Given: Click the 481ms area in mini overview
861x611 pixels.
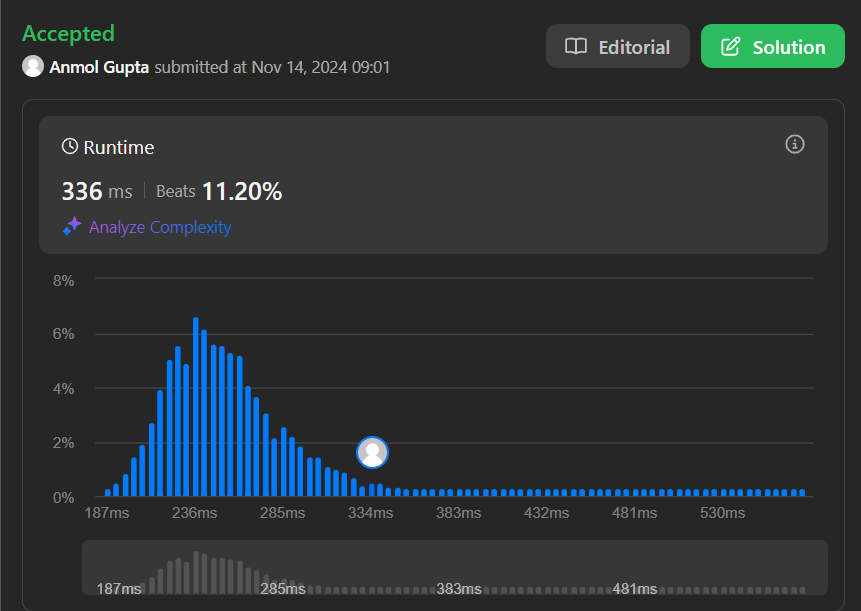Looking at the screenshot, I should pos(635,589).
